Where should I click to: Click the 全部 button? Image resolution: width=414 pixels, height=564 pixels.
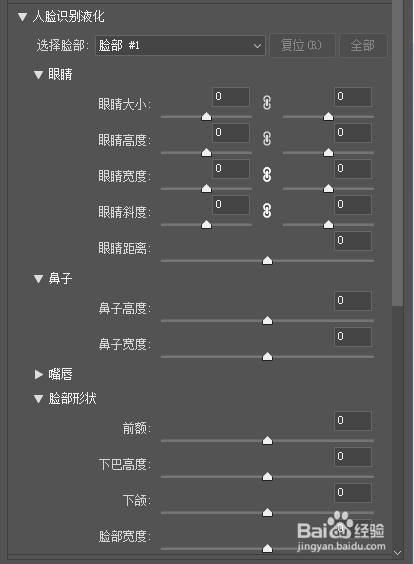[x=363, y=46]
